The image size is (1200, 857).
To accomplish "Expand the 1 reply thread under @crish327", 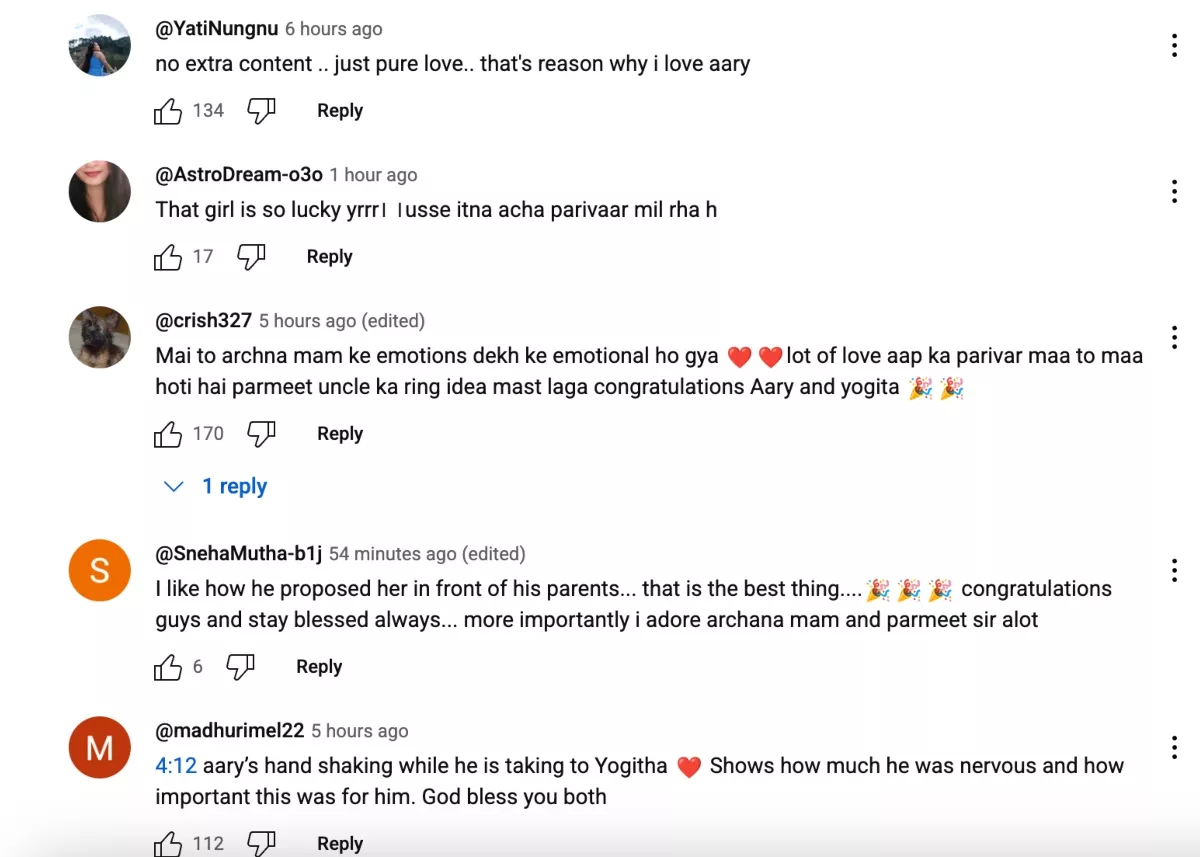I will (216, 487).
